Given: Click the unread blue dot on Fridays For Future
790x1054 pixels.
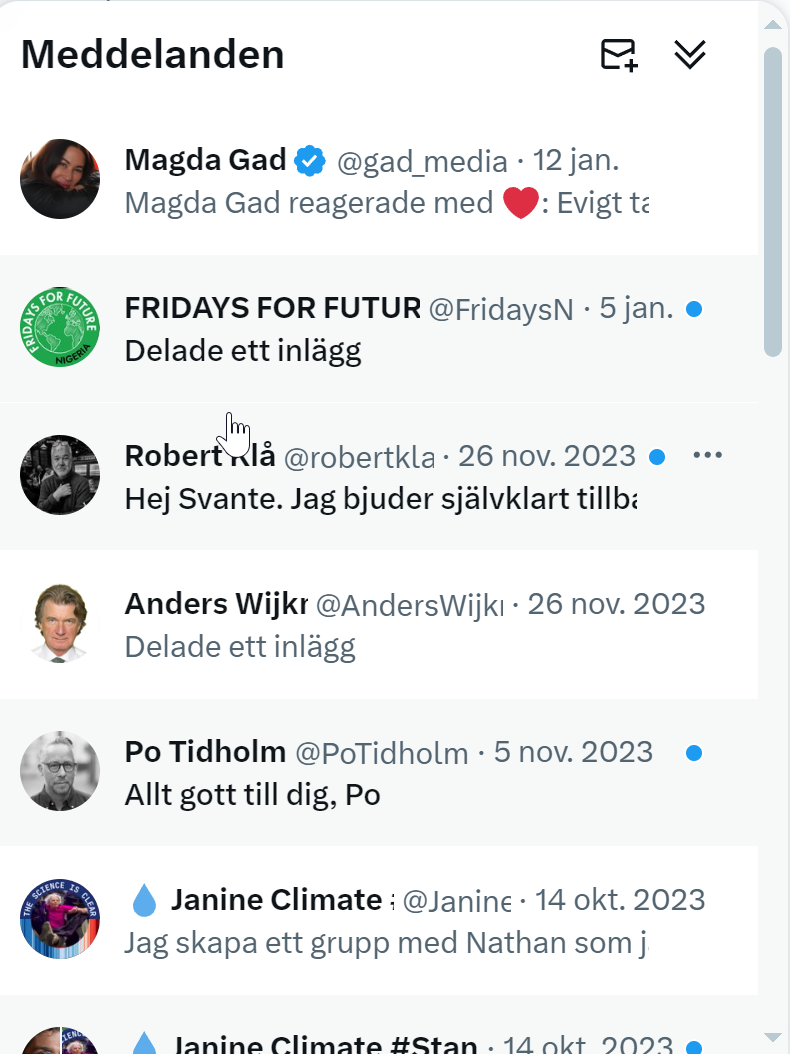Looking at the screenshot, I should point(694,309).
